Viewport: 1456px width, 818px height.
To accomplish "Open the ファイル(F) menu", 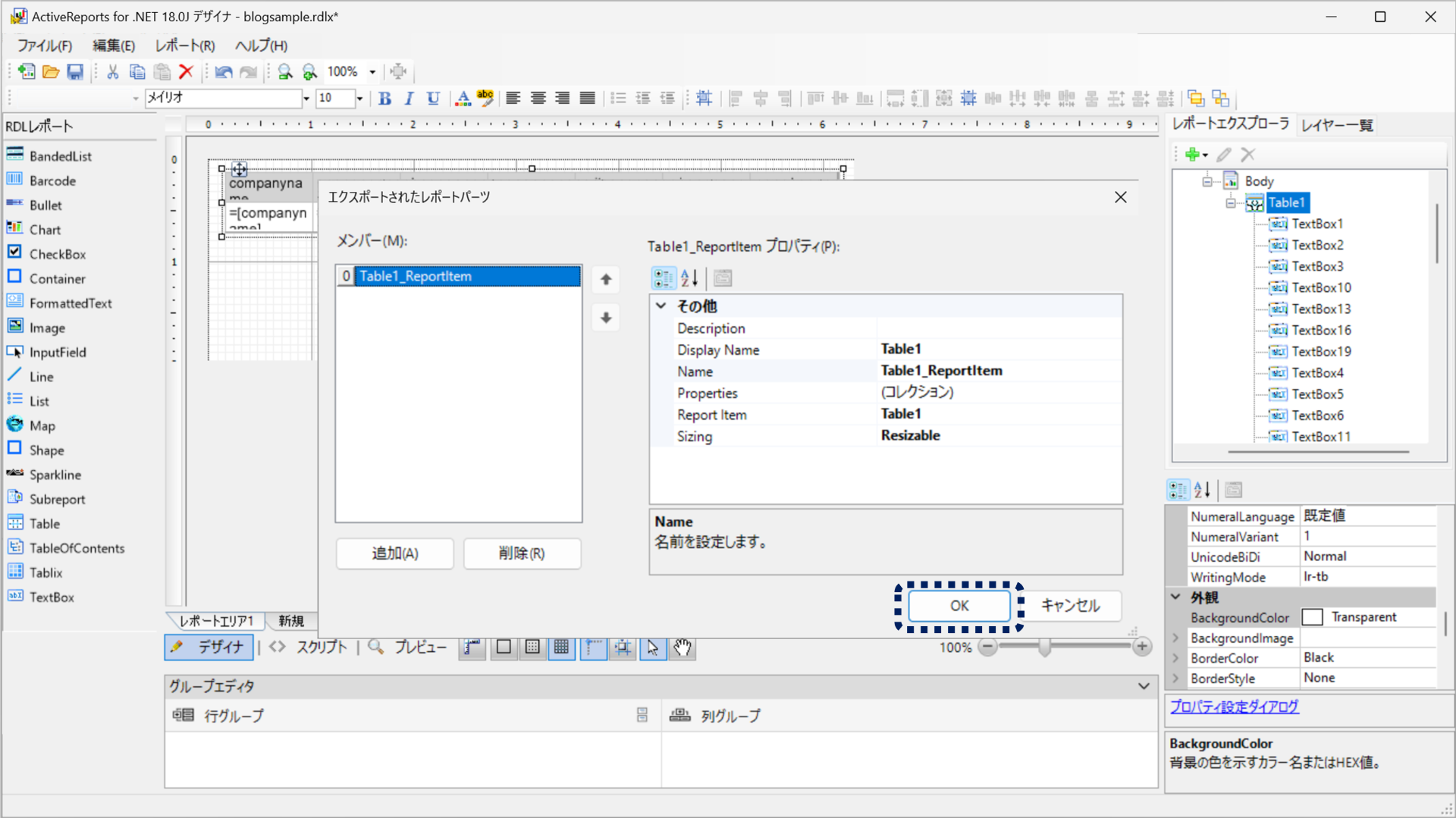I will pos(45,45).
